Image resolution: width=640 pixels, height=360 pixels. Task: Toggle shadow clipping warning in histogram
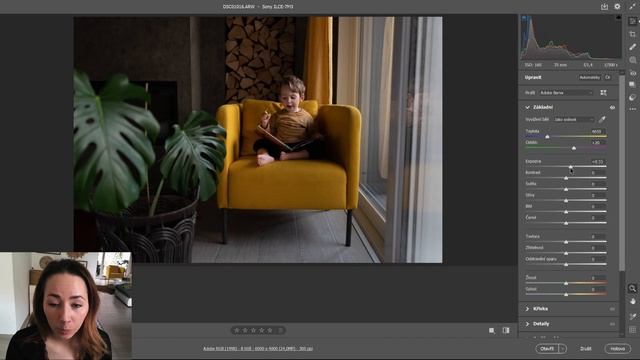524,18
